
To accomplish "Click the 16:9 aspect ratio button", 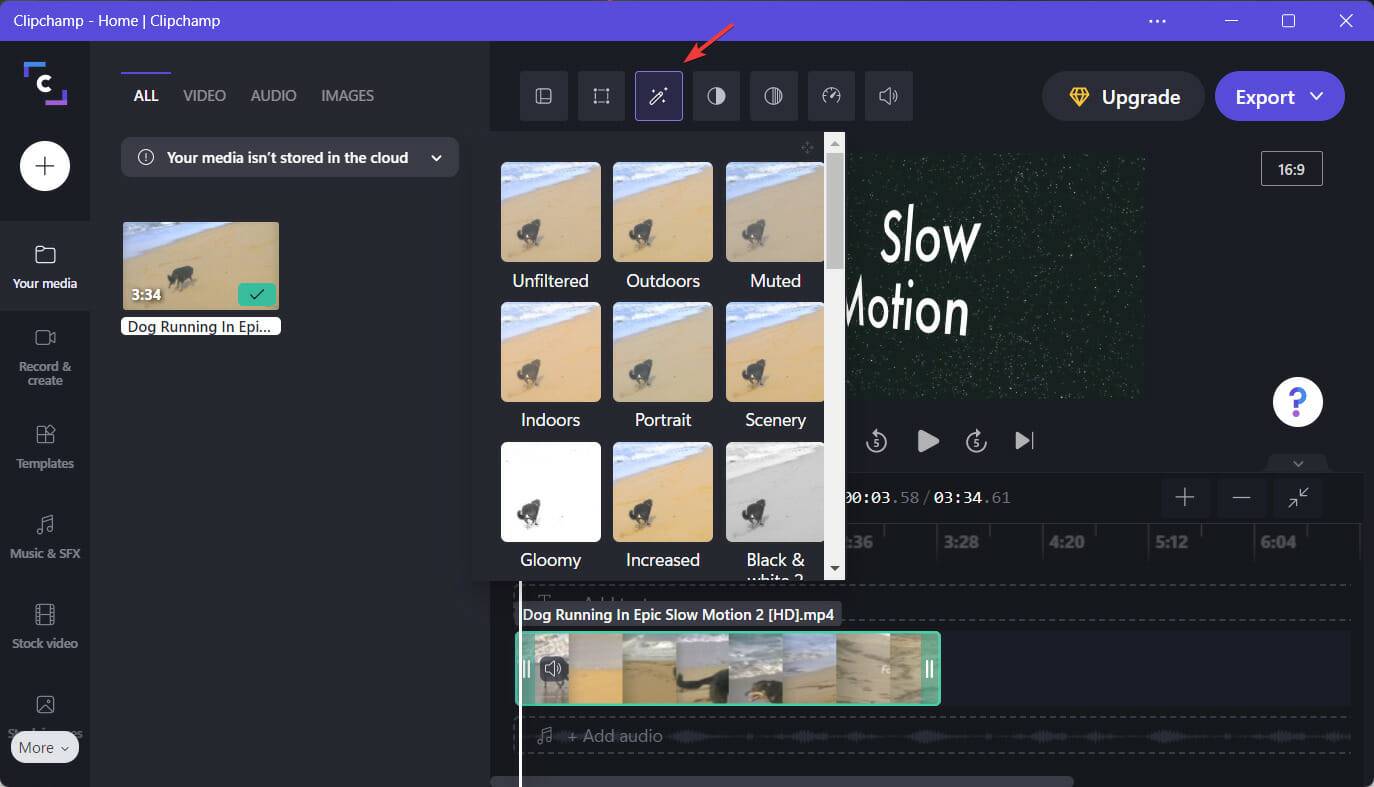I will [1291, 168].
